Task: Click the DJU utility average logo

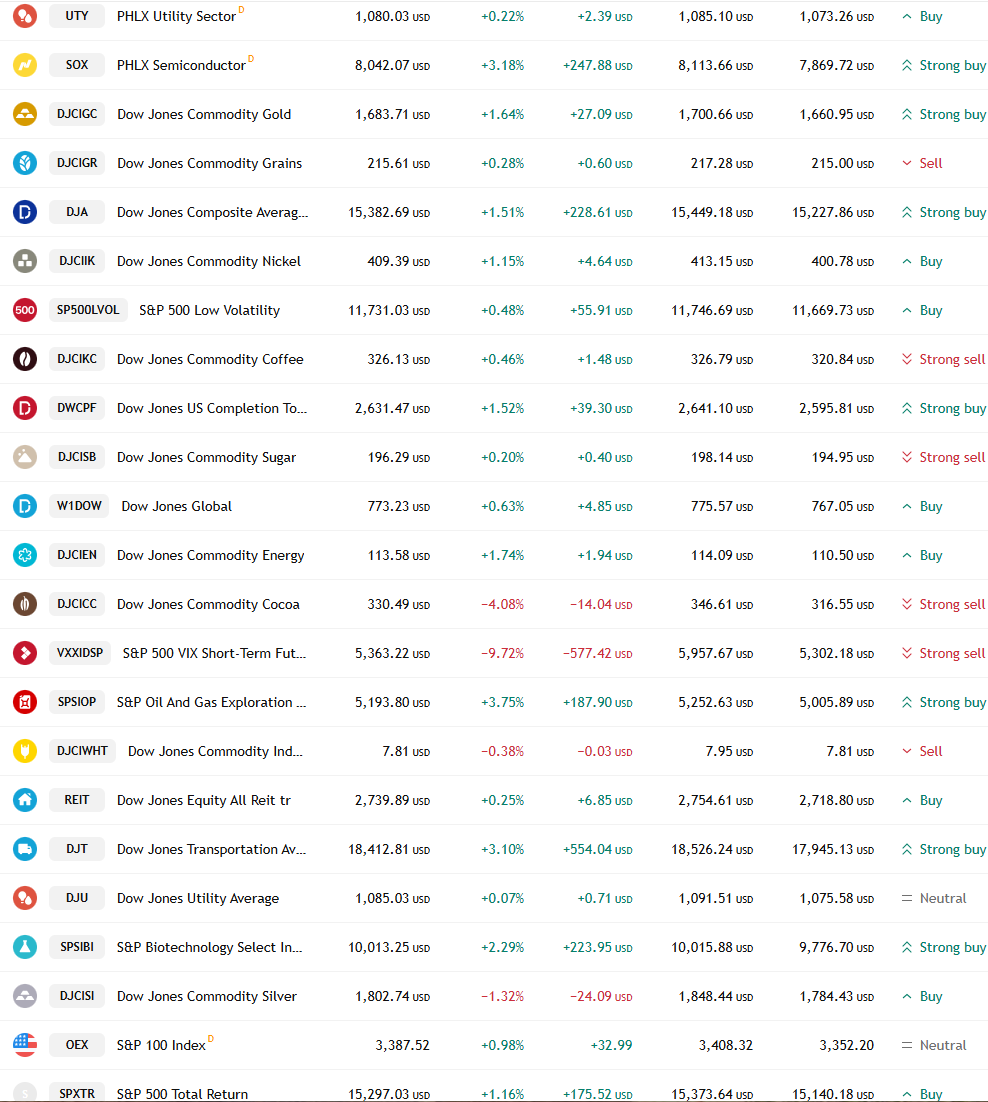Action: tap(25, 898)
